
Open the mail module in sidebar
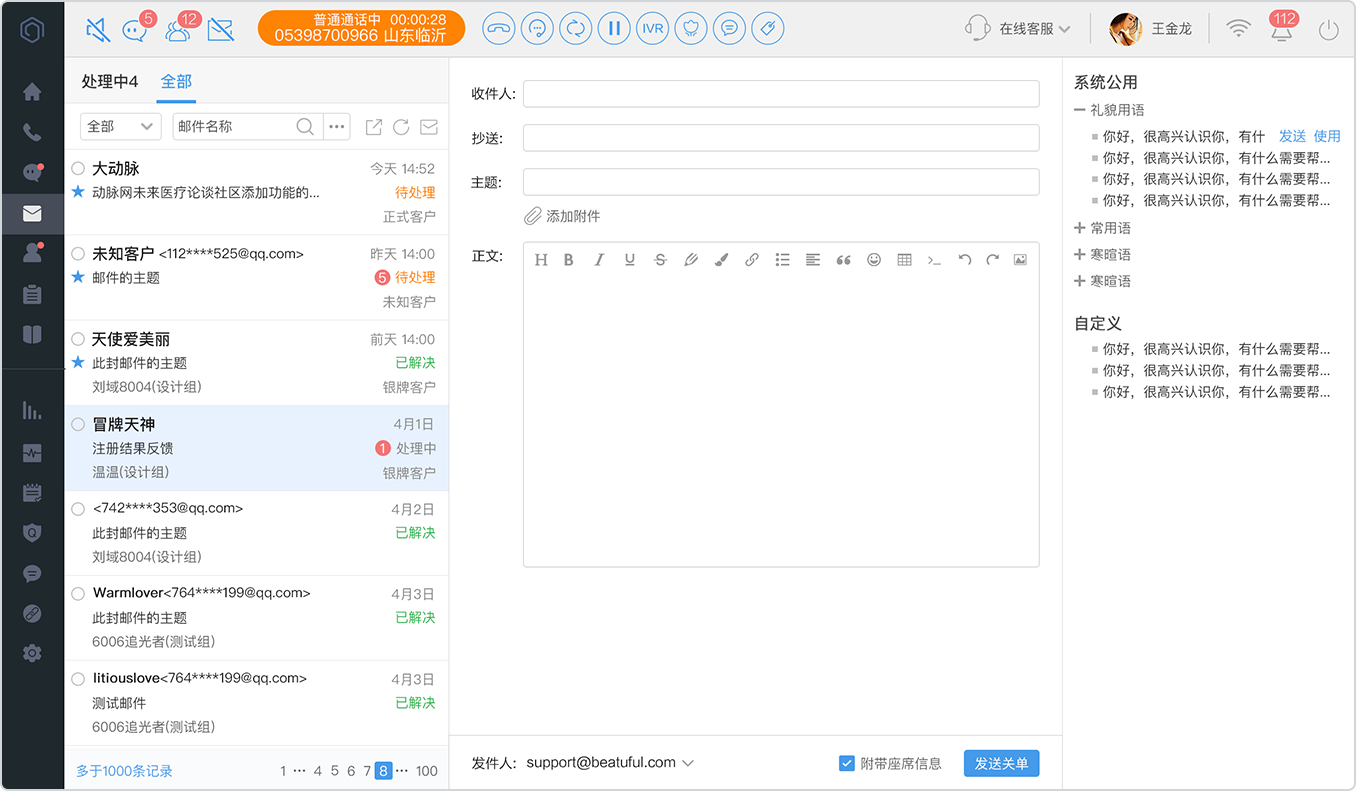(32, 213)
